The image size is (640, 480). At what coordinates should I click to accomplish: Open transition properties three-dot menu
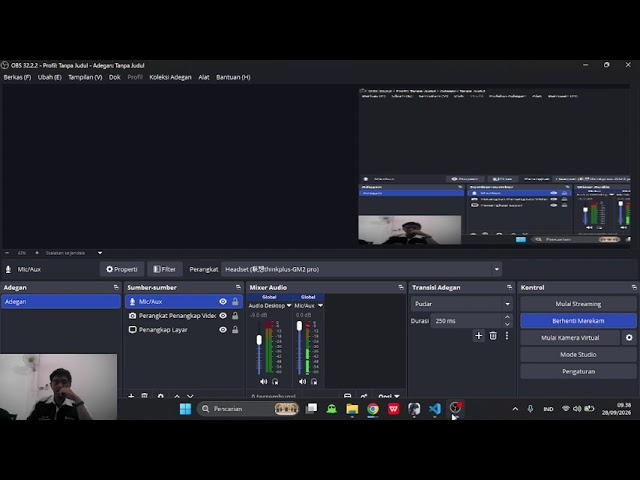[507, 336]
